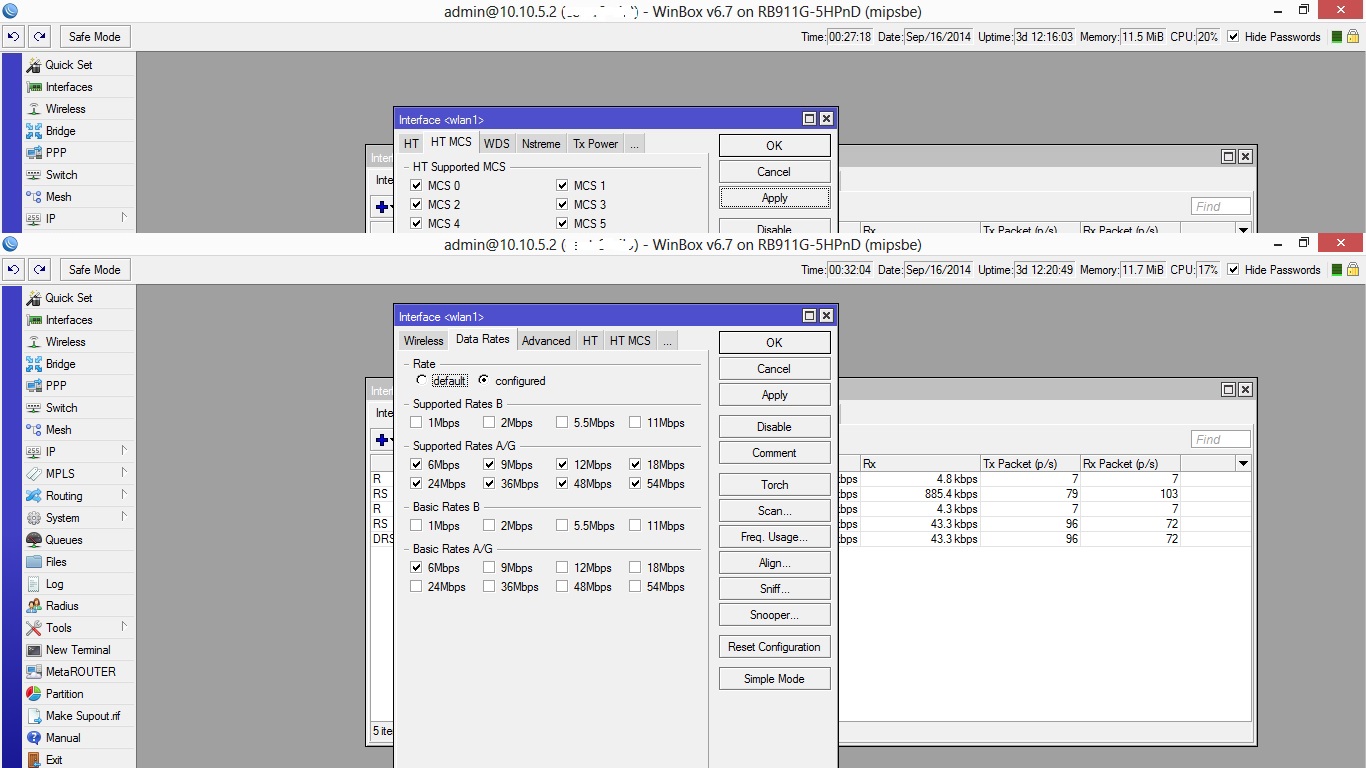Image resolution: width=1366 pixels, height=768 pixels.
Task: Open the Queues icon in the sidebar
Action: [x=34, y=540]
